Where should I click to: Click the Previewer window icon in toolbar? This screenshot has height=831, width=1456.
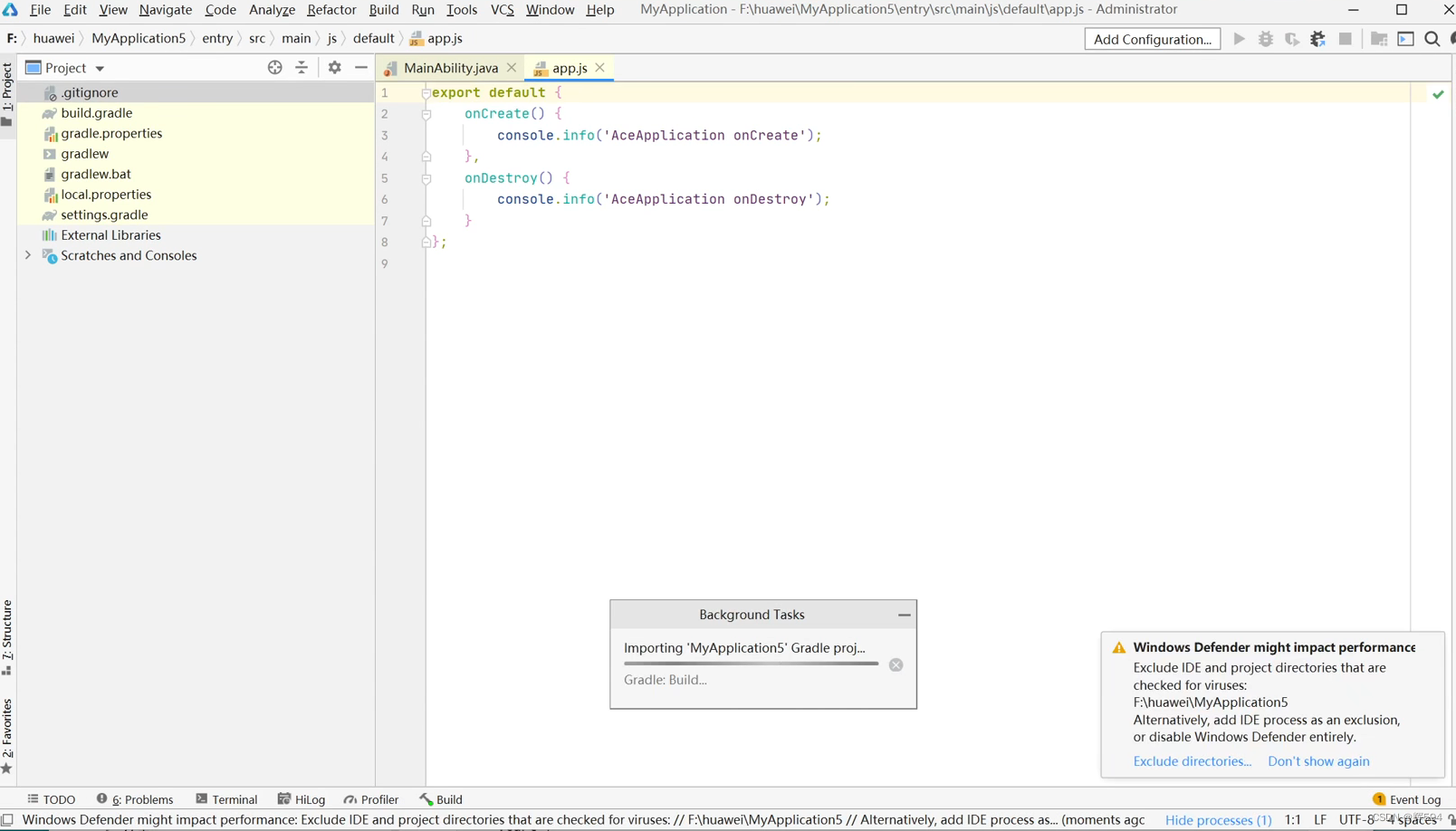pyautogui.click(x=1406, y=39)
